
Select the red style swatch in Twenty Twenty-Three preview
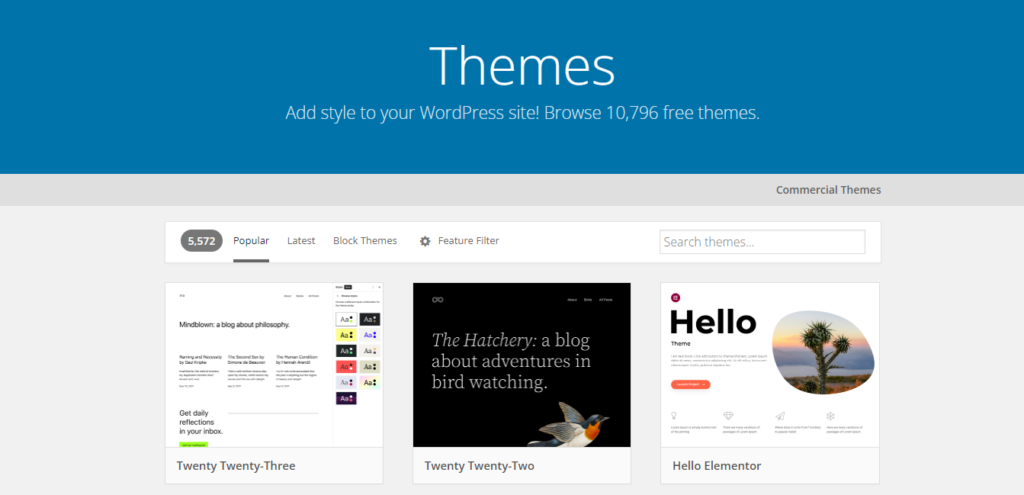click(x=345, y=367)
